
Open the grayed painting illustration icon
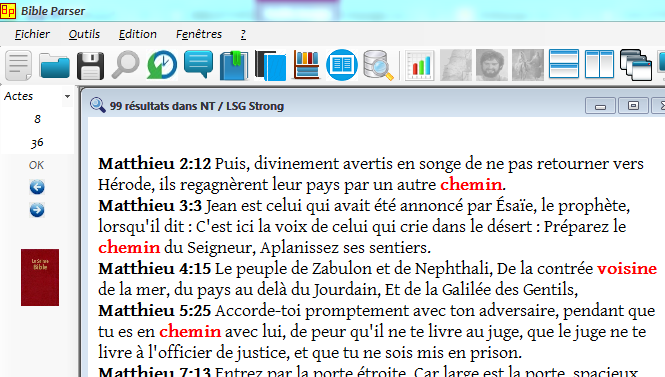528,65
